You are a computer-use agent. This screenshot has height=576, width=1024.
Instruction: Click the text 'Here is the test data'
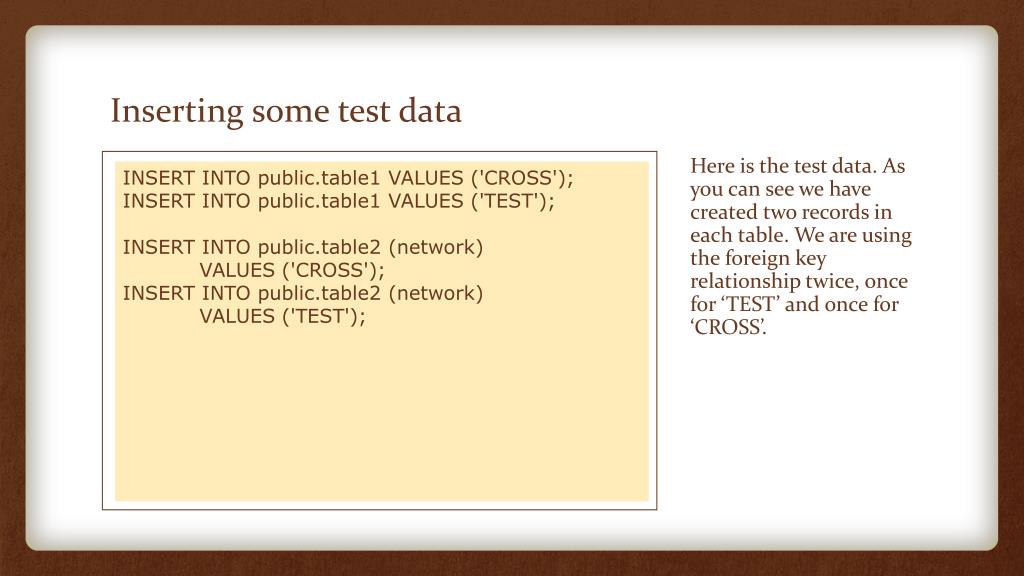(x=783, y=166)
